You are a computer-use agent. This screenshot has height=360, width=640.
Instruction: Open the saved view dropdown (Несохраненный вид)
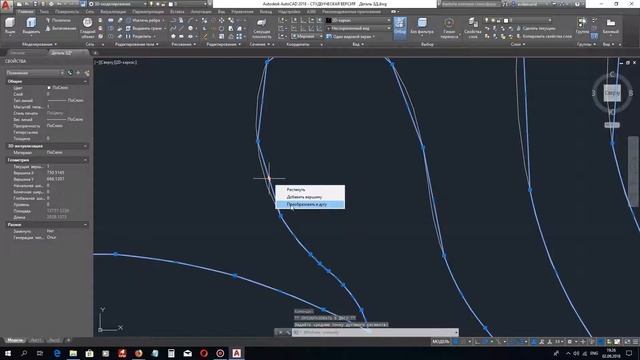(358, 29)
